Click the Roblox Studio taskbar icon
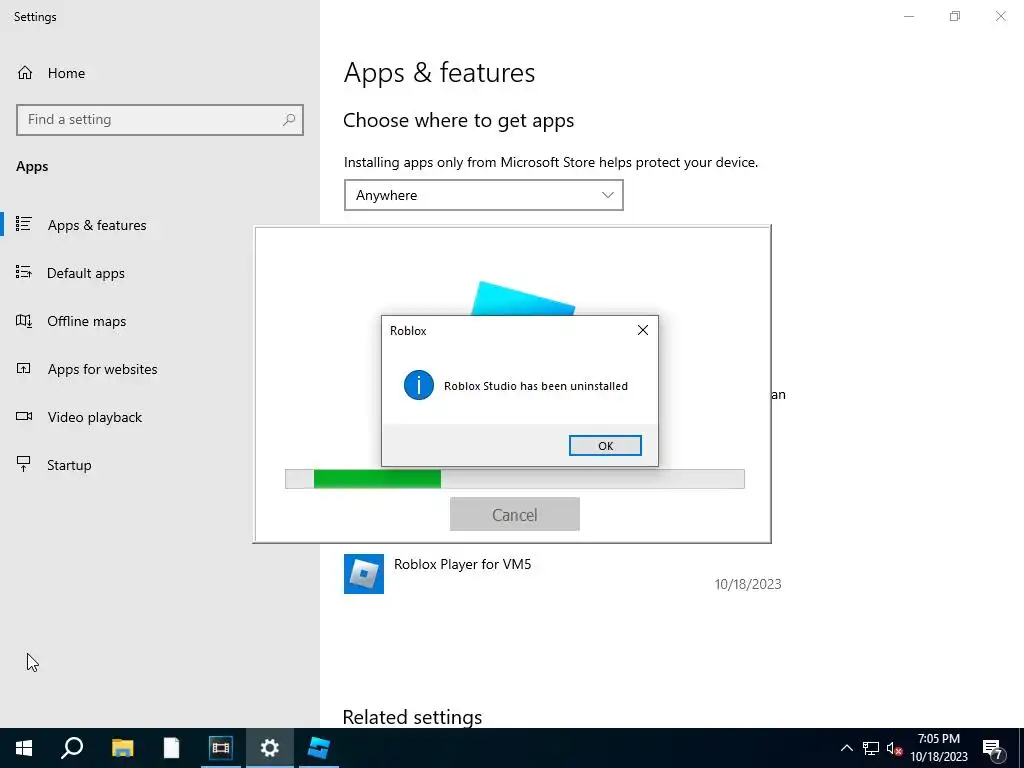 pos(319,748)
